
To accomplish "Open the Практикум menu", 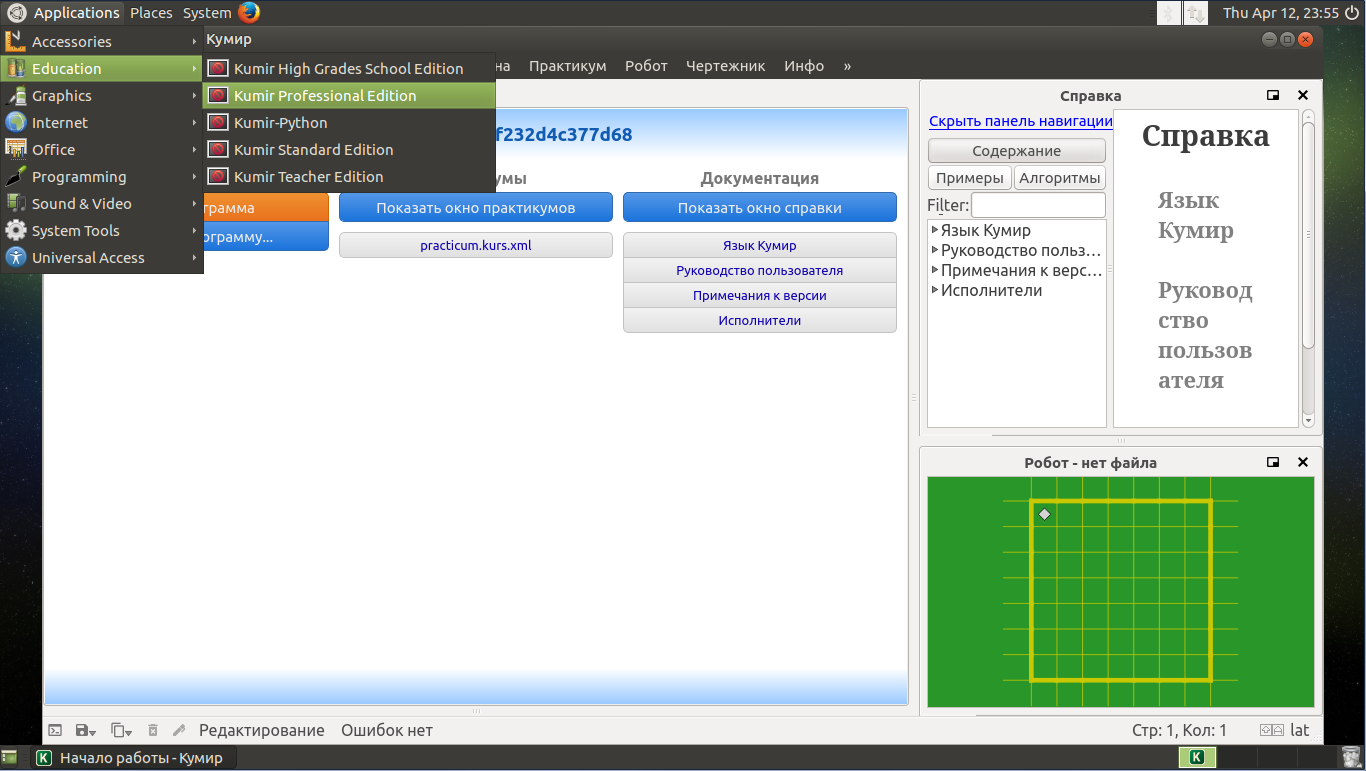I will 568,66.
